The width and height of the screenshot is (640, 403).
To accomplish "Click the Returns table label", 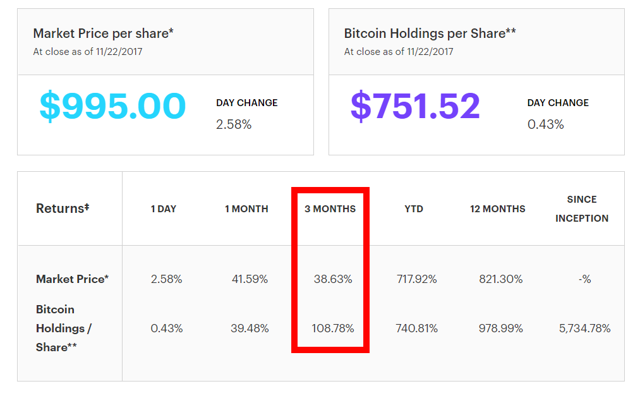I will 62,208.
